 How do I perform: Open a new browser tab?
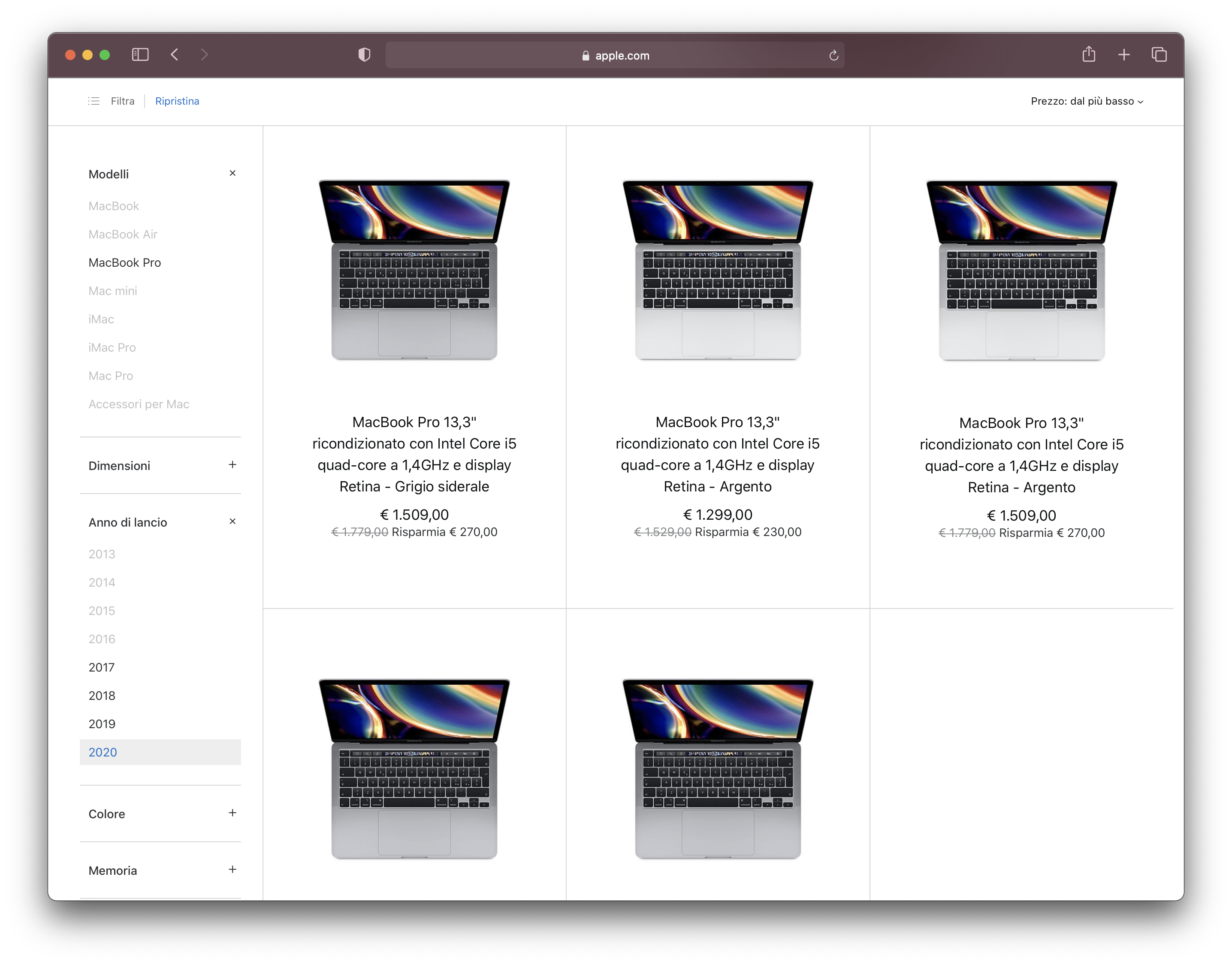pos(1124,55)
